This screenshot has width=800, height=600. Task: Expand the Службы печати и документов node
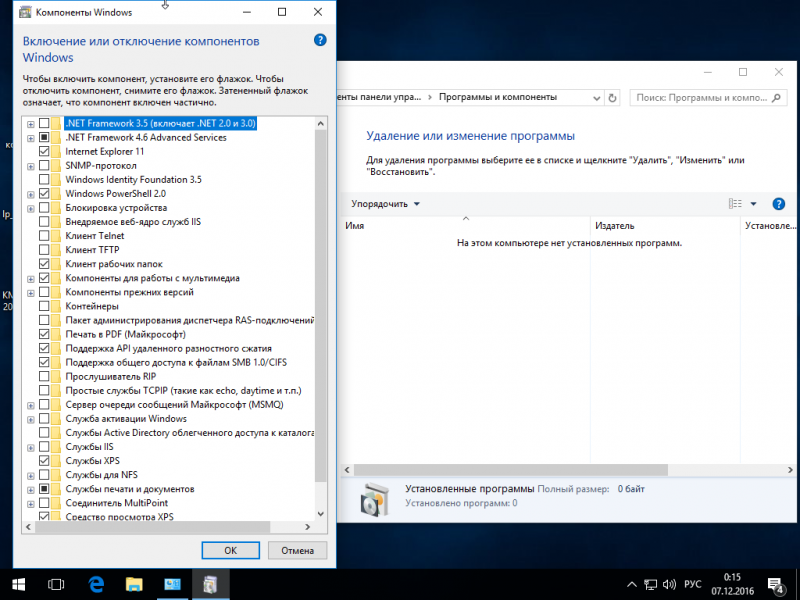point(31,490)
